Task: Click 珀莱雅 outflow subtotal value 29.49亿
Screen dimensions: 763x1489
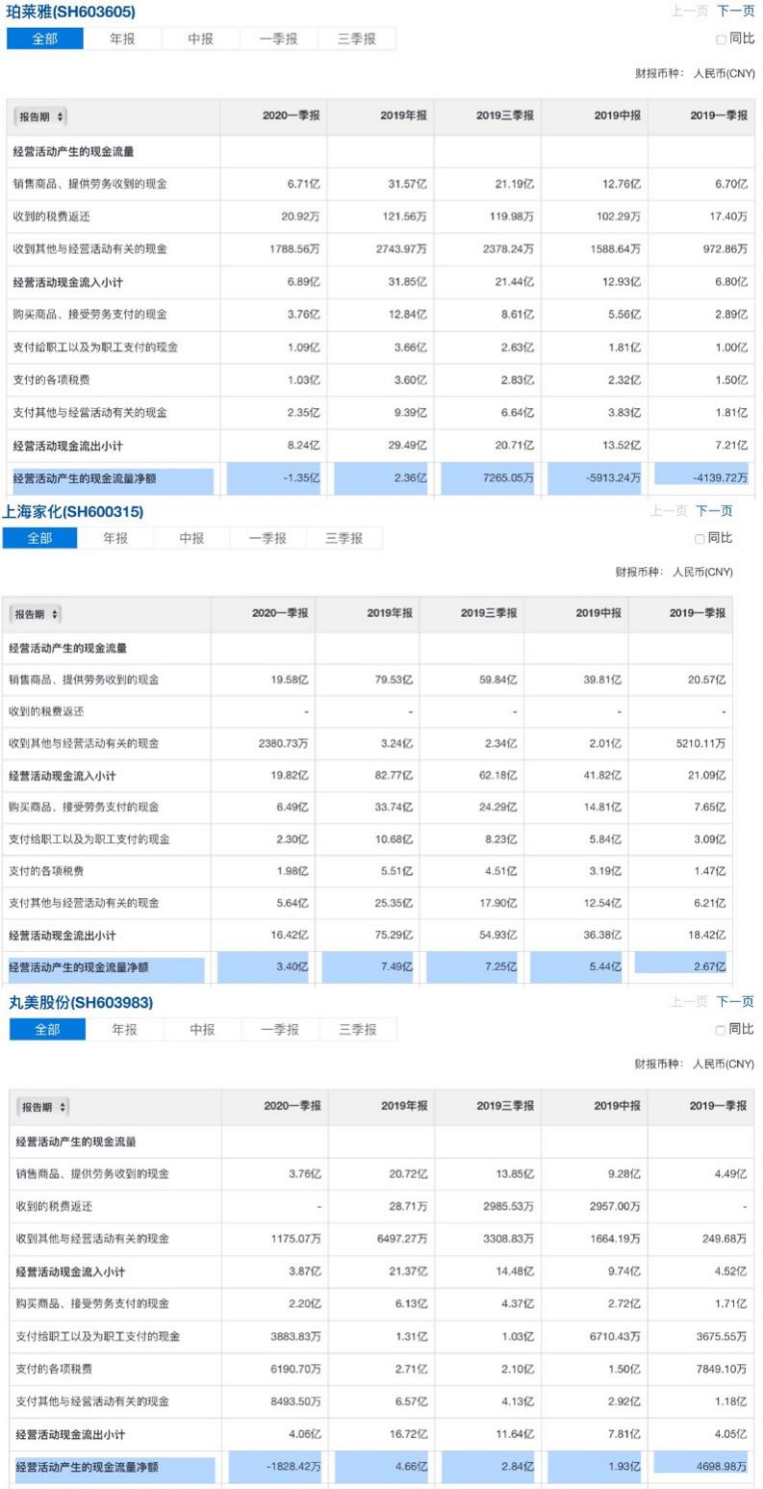Action: pyautogui.click(x=408, y=445)
